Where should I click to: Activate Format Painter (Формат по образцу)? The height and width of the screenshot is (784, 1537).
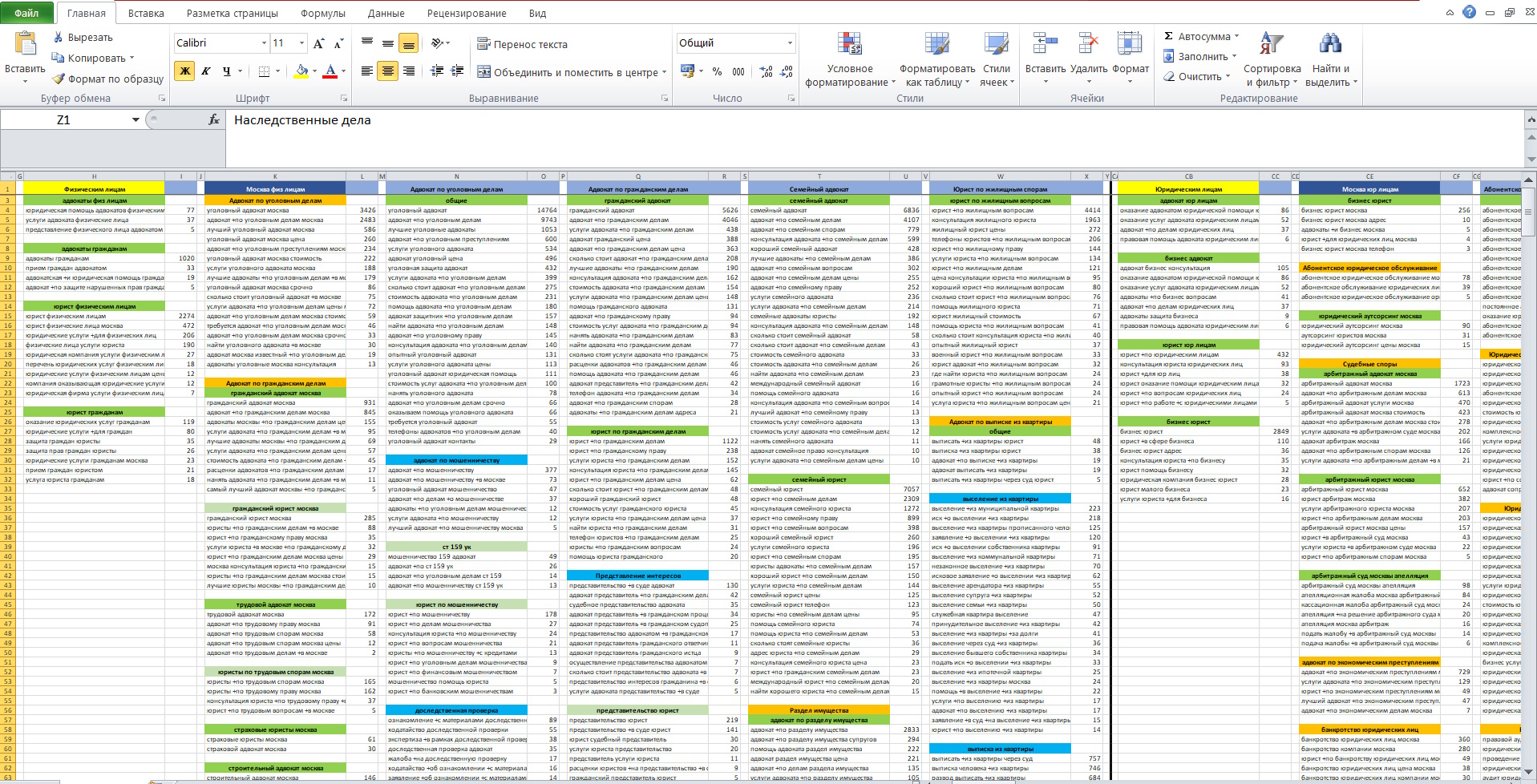coord(107,79)
